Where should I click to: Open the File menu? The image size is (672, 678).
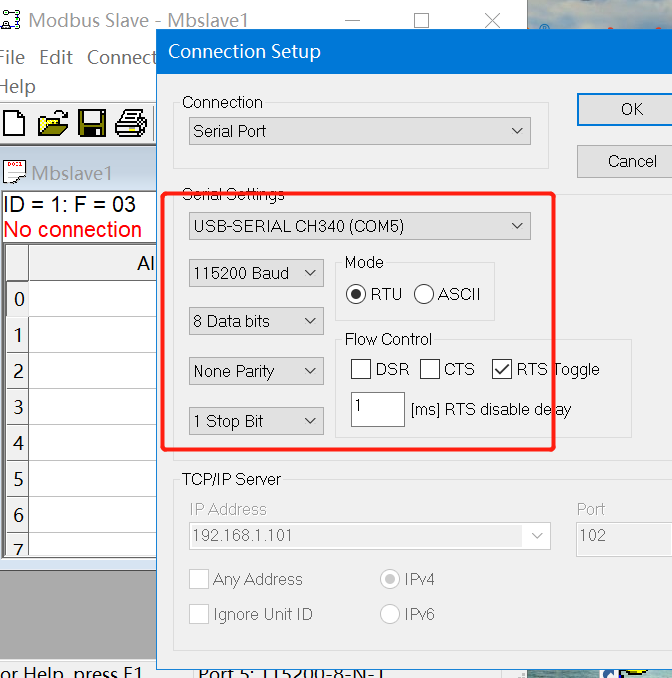click(12, 57)
